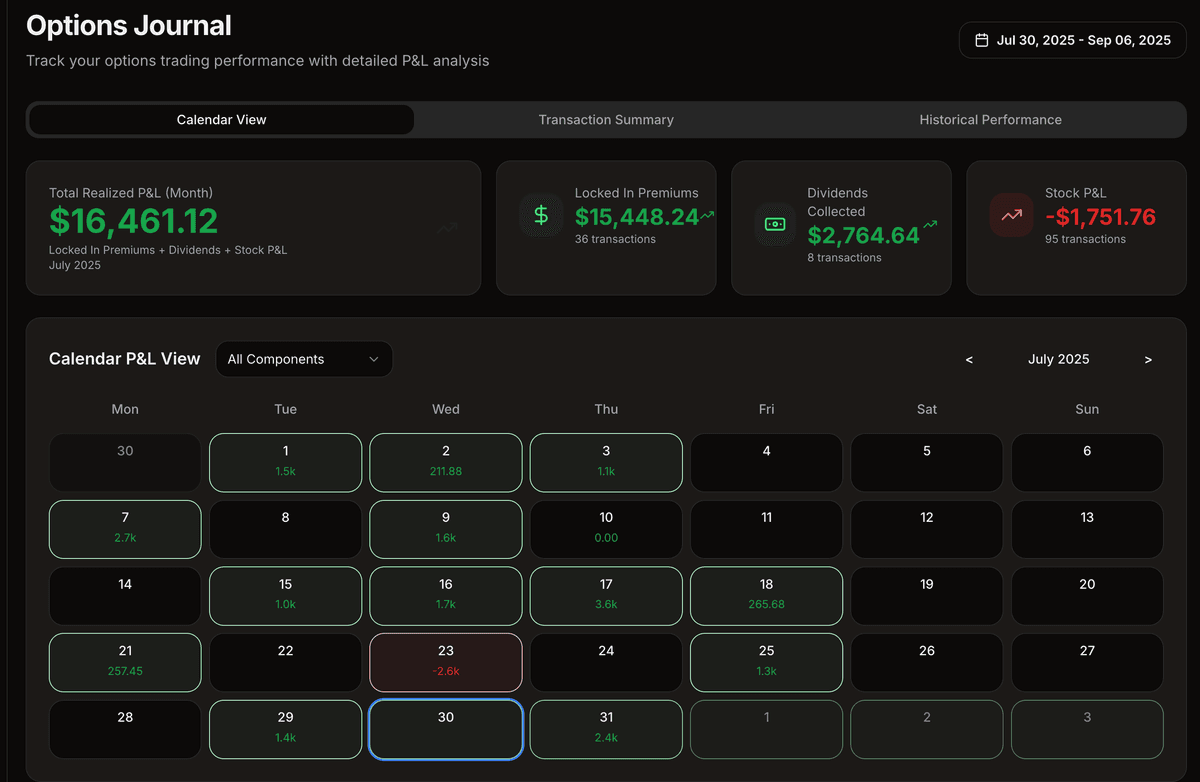
Task: Click trend arrow beside Dividends Collected amount
Action: coord(930,225)
